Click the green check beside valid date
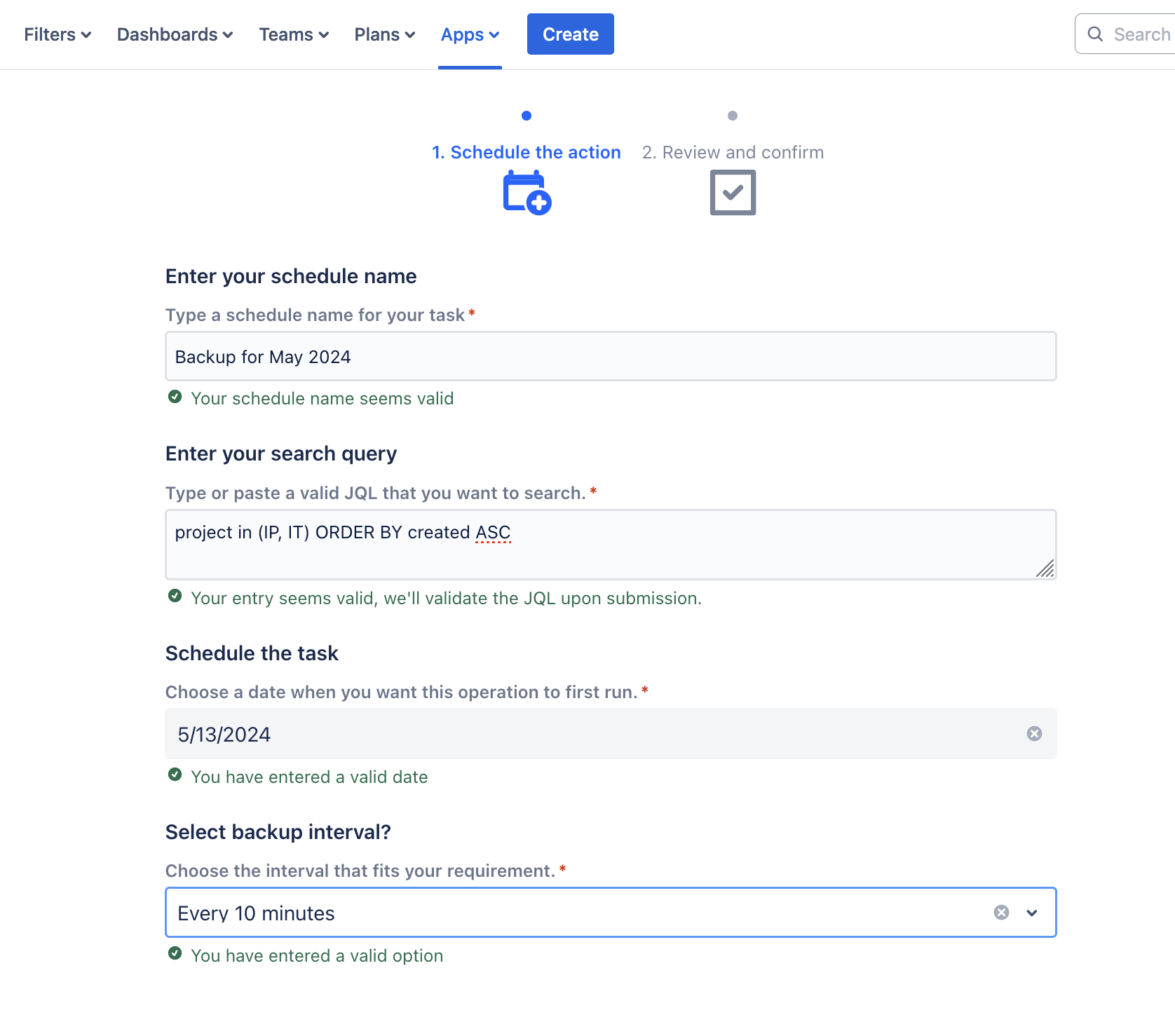Image resolution: width=1175 pixels, height=1036 pixels. pyautogui.click(x=175, y=775)
